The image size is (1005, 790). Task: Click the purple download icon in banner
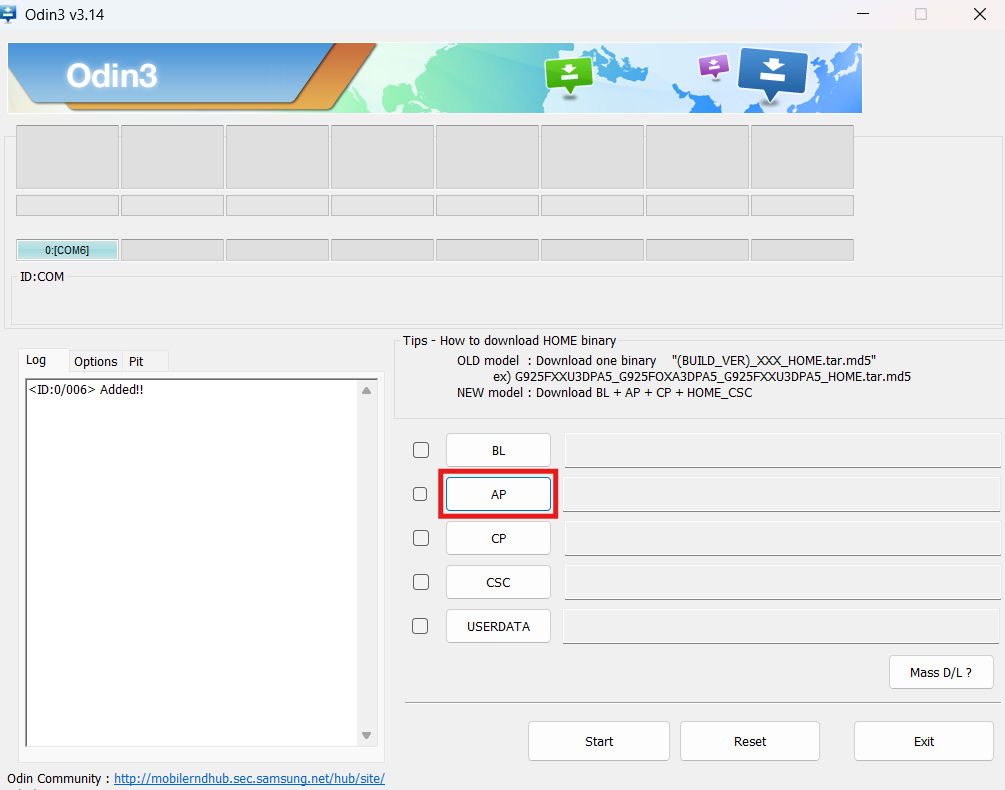coord(714,66)
